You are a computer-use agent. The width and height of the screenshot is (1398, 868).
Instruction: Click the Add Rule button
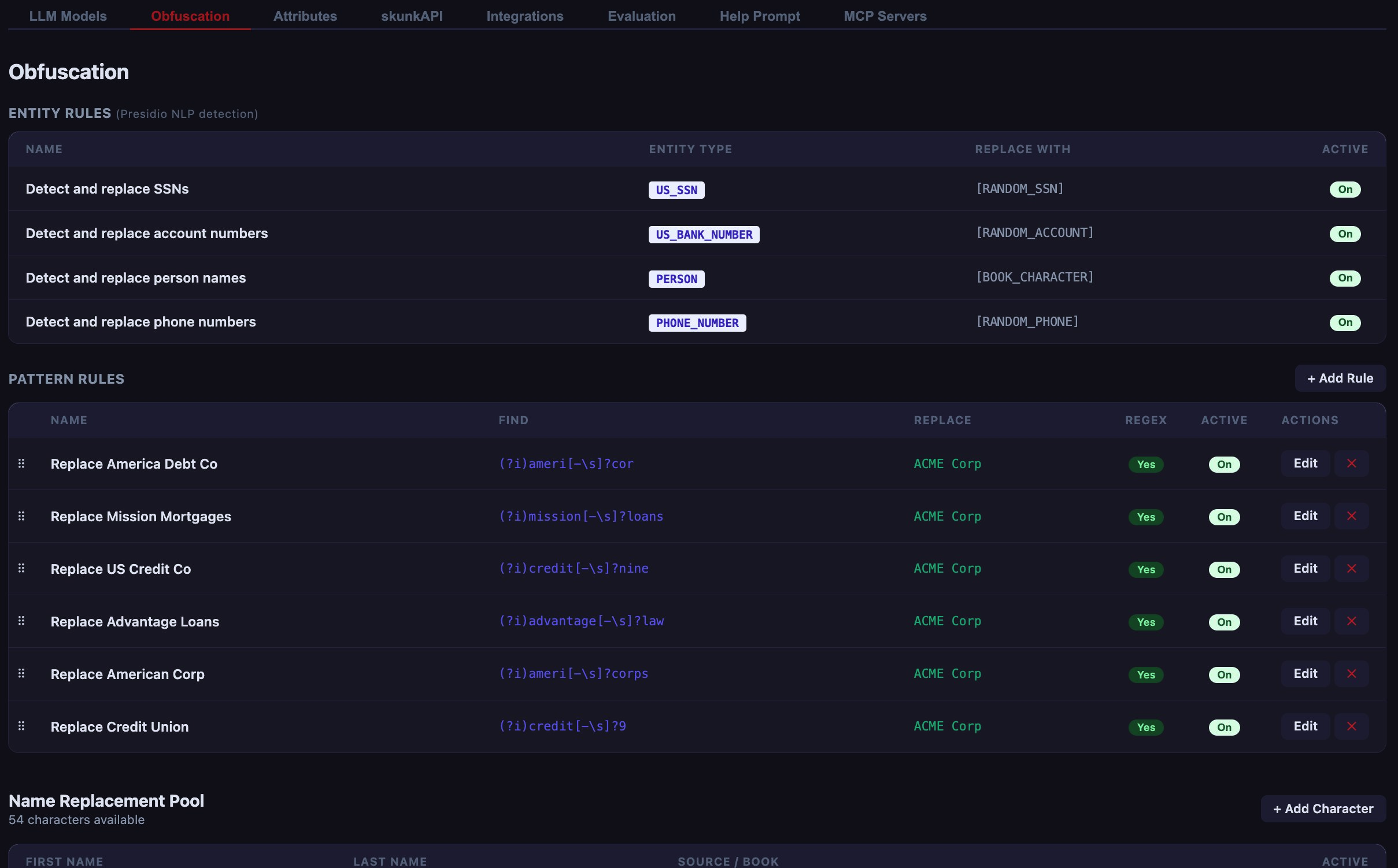(x=1340, y=379)
